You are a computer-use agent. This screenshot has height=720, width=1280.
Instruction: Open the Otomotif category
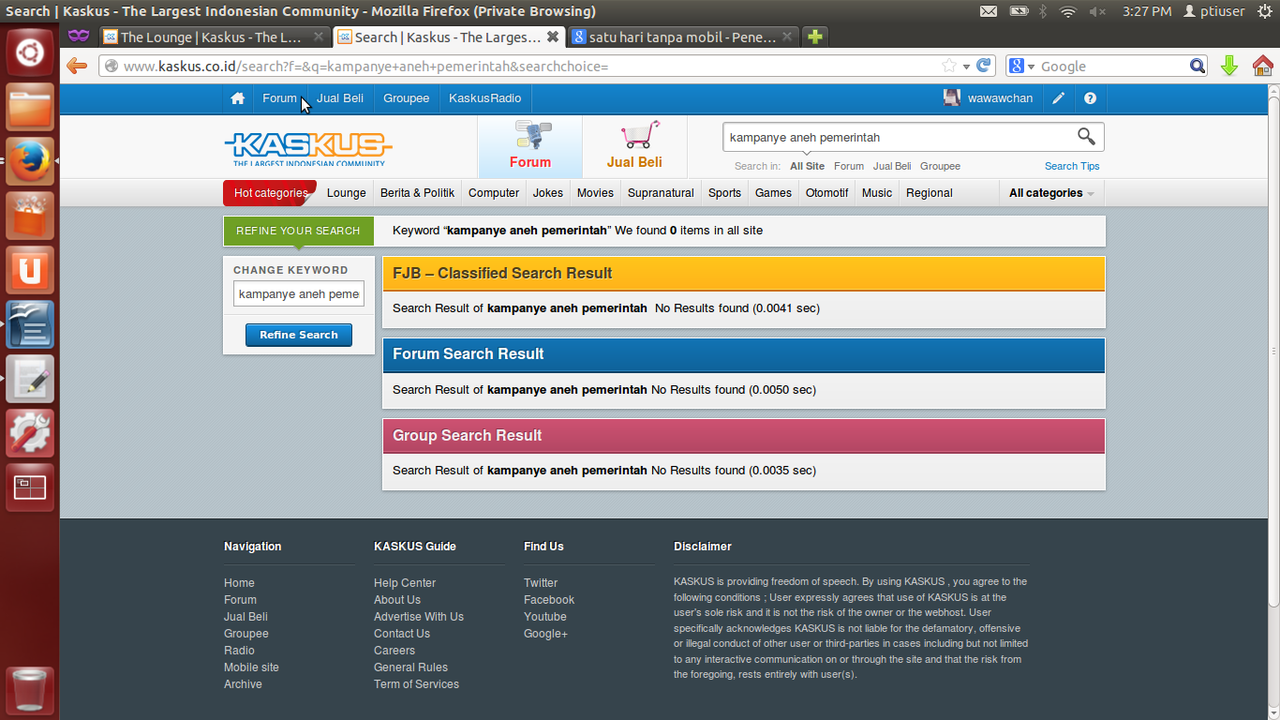827,193
